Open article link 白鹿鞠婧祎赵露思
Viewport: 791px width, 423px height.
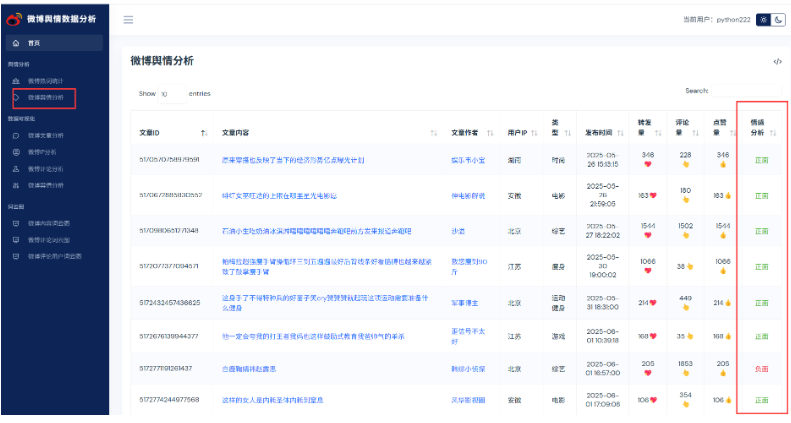tap(249, 369)
